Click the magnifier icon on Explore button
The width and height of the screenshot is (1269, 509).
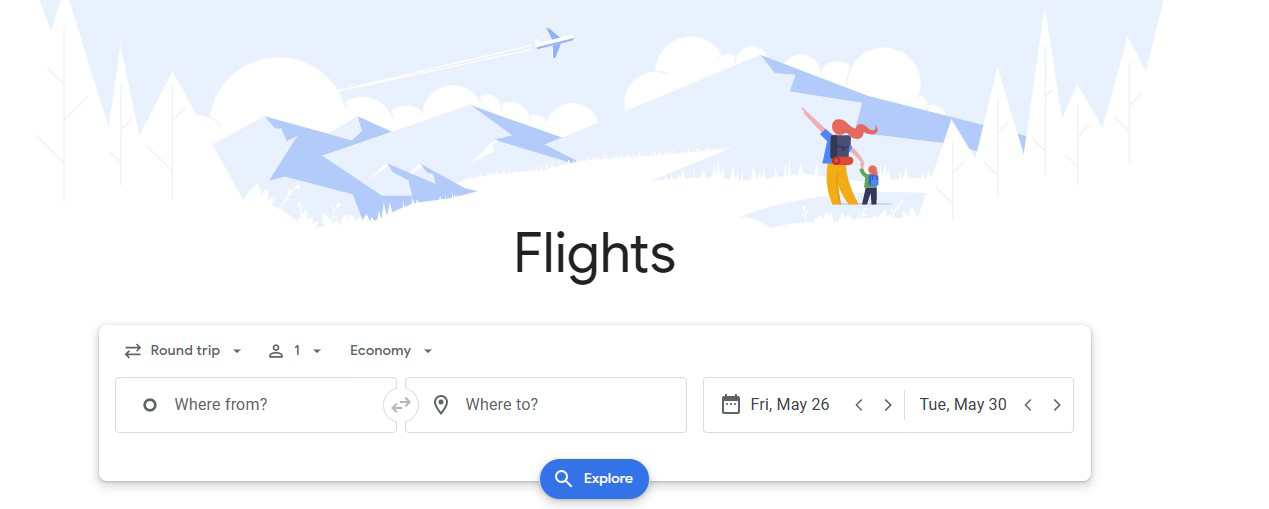564,479
